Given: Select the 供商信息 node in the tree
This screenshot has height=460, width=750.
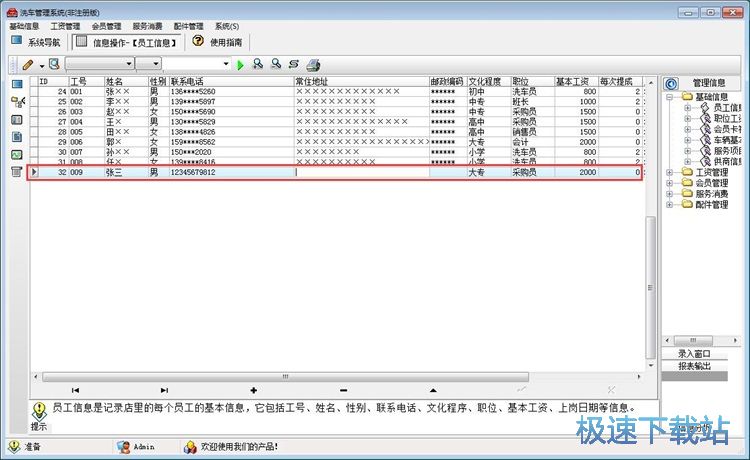Looking at the screenshot, I should click(x=727, y=162).
